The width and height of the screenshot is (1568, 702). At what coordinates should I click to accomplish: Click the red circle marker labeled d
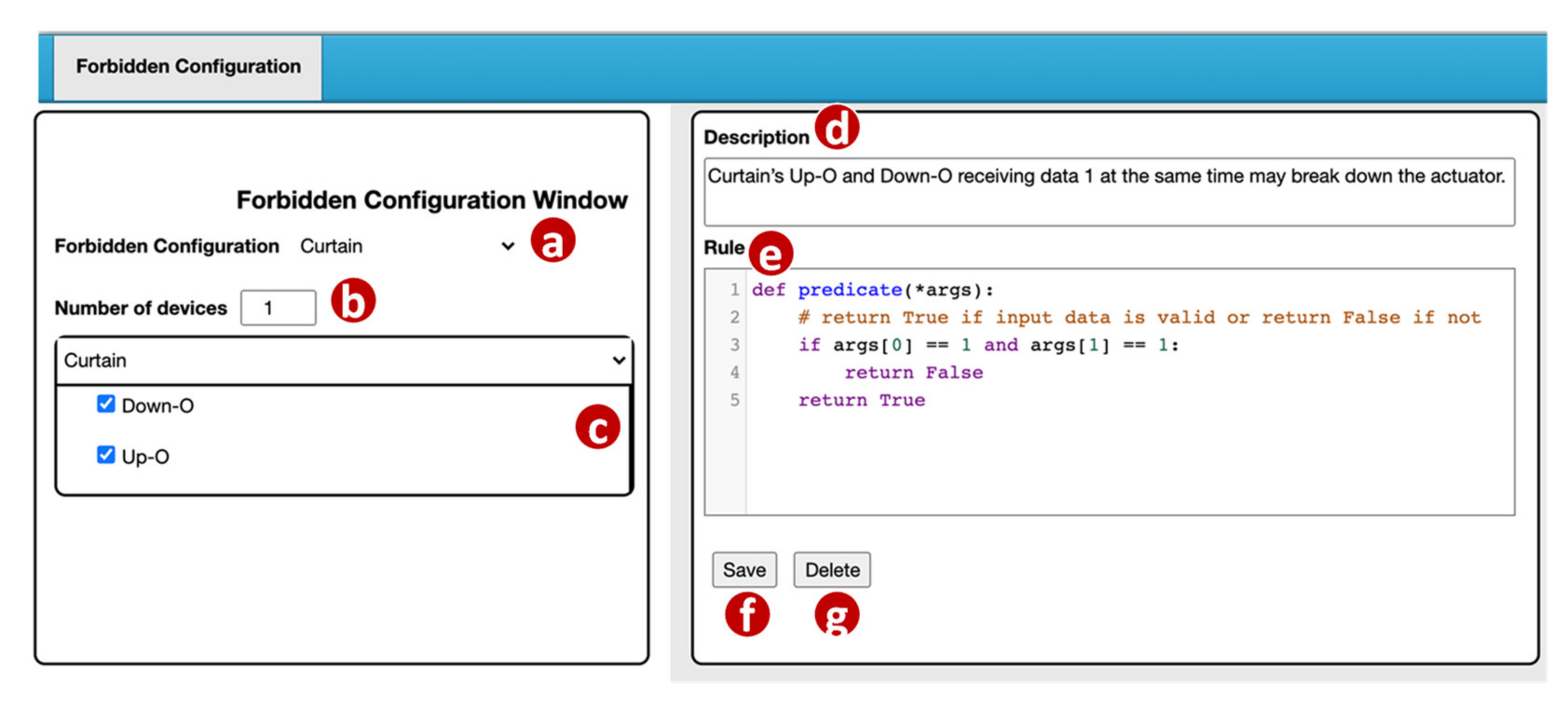(837, 127)
